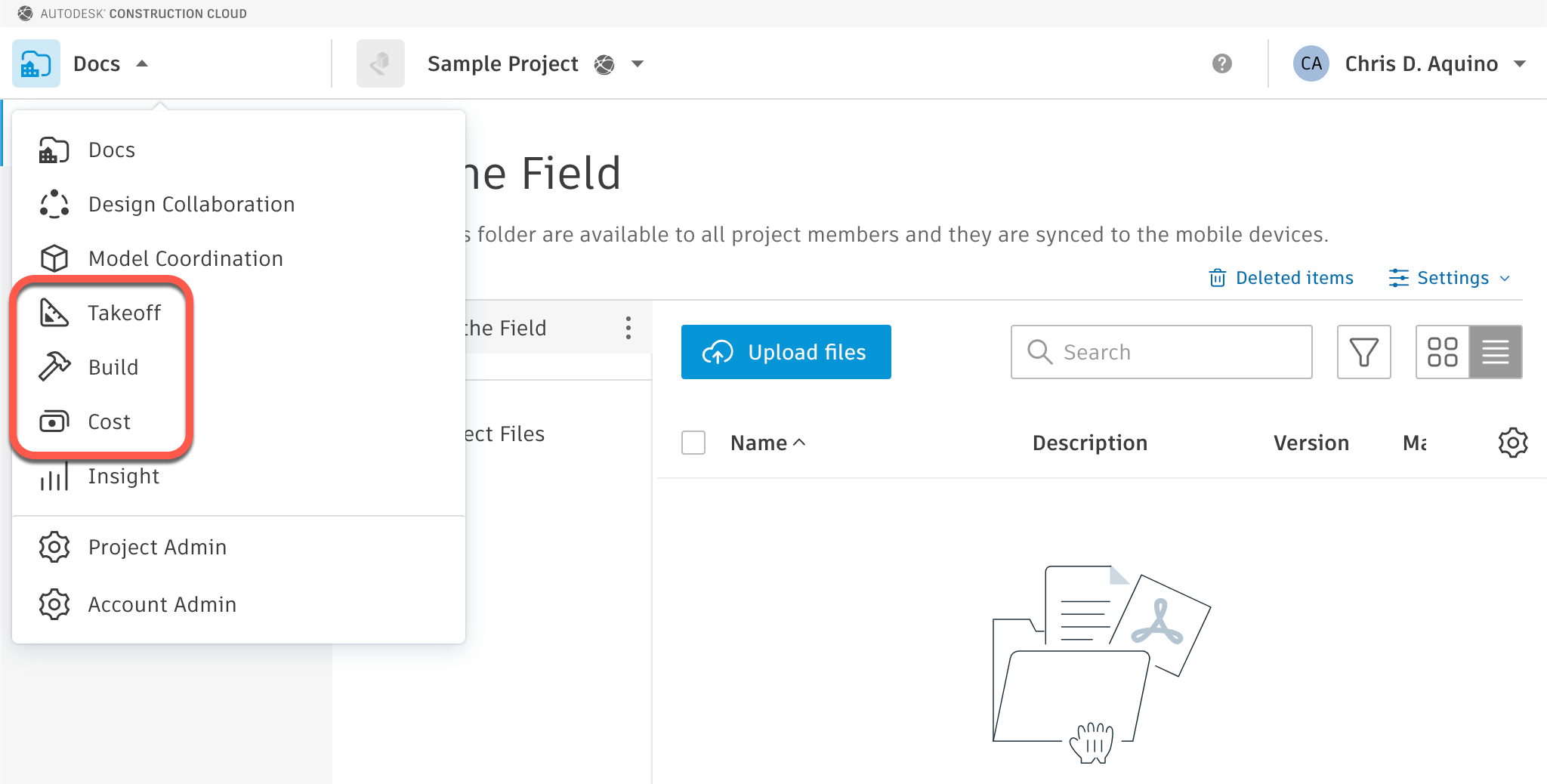The image size is (1547, 784).
Task: Click the Cost module icon
Action: pos(52,421)
